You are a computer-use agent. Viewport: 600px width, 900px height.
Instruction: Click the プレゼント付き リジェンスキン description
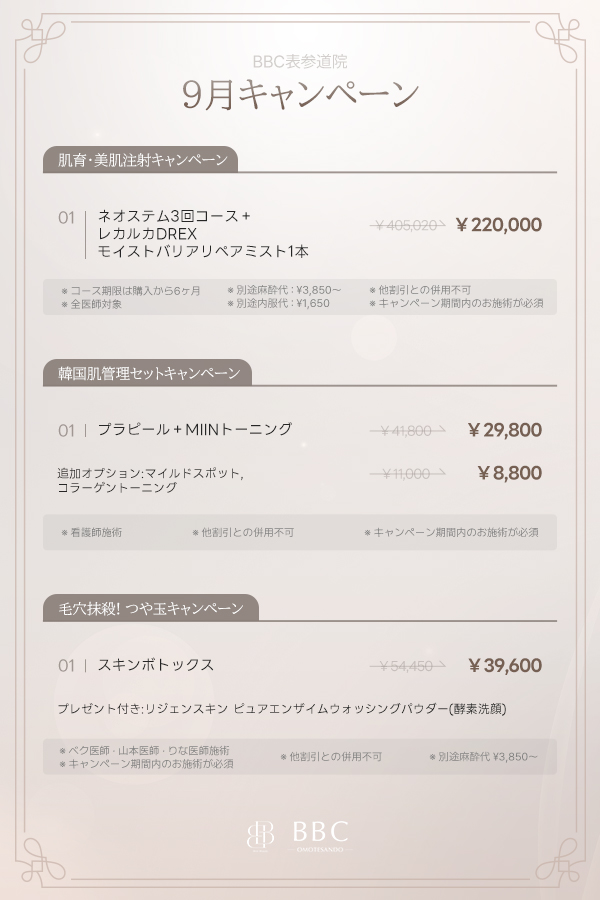click(x=282, y=709)
